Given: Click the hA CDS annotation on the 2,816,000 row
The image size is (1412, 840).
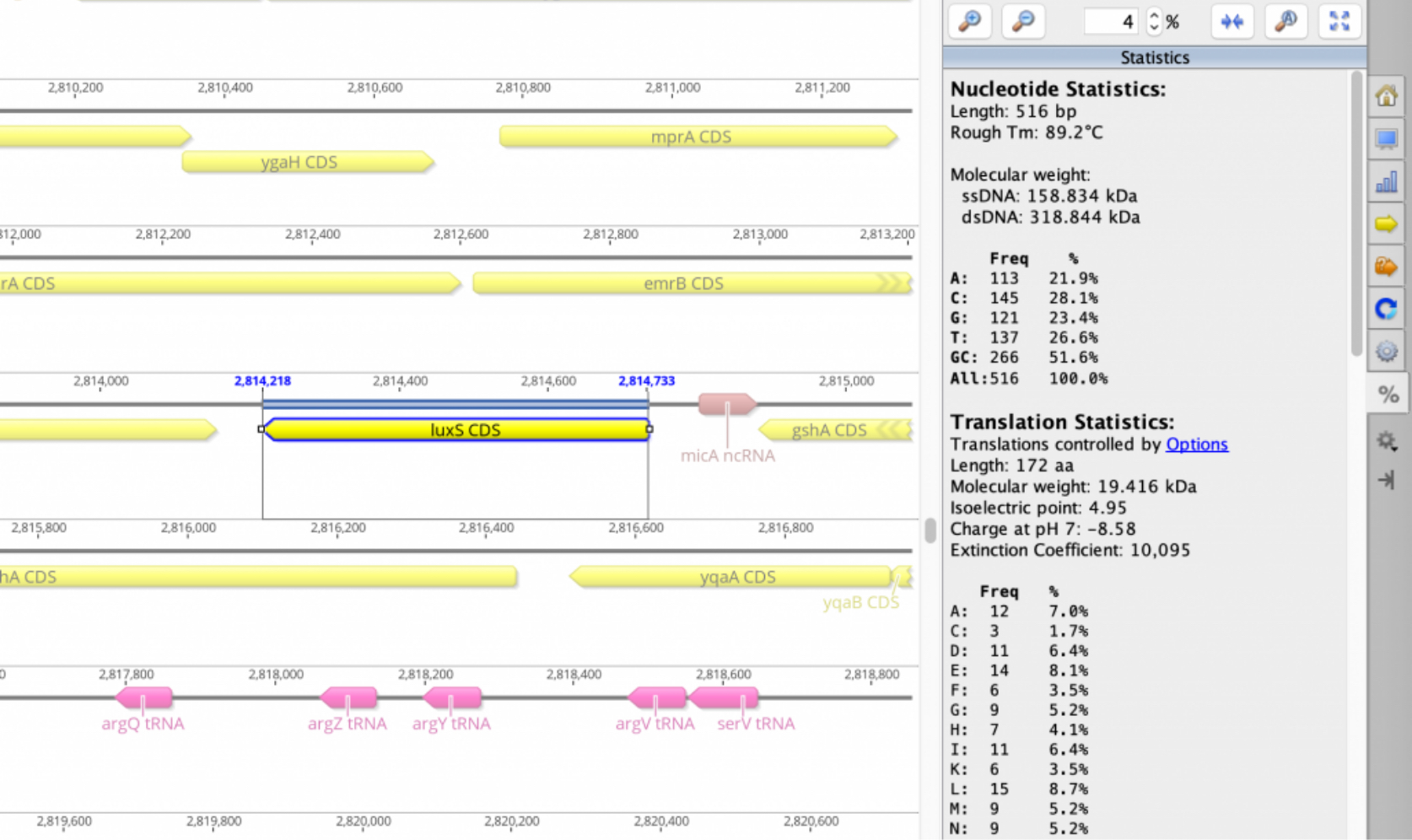Looking at the screenshot, I should (258, 577).
